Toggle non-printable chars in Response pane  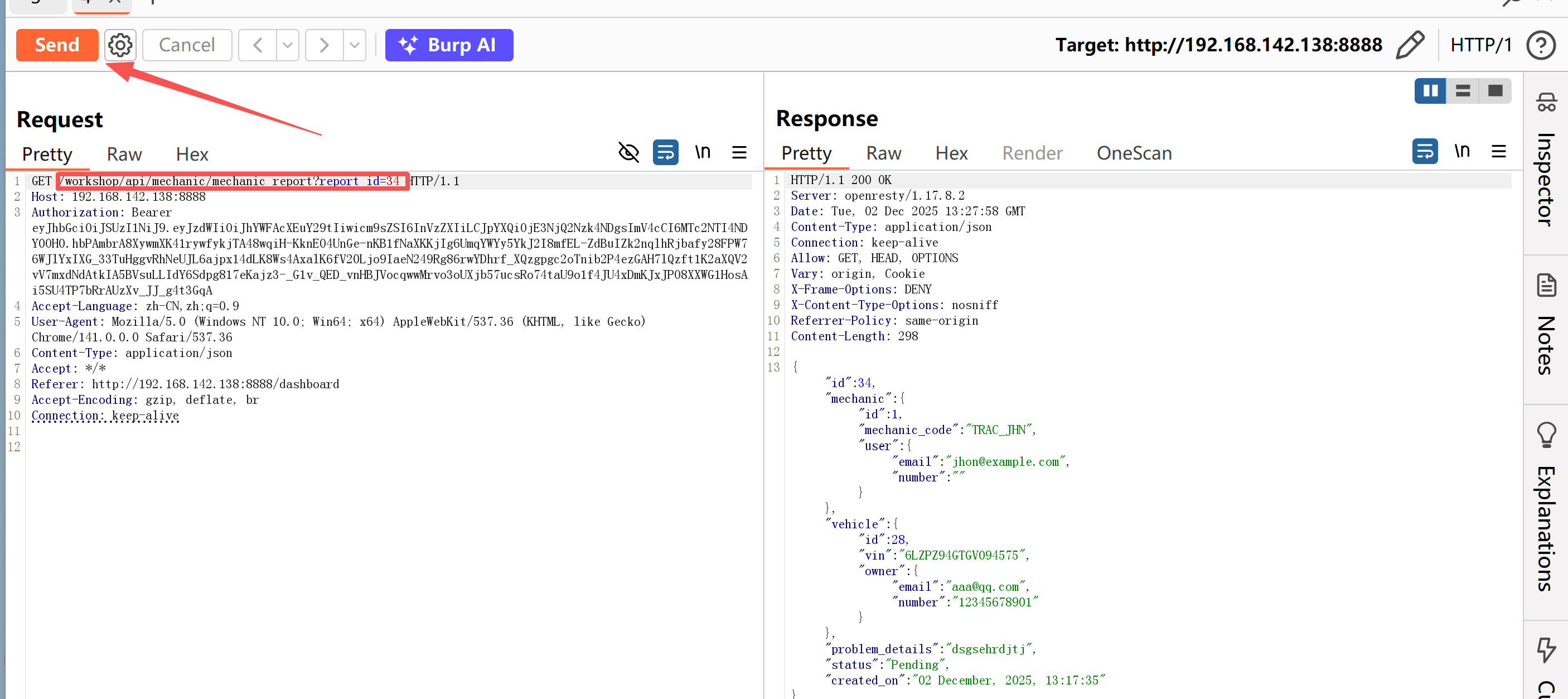coord(1462,151)
